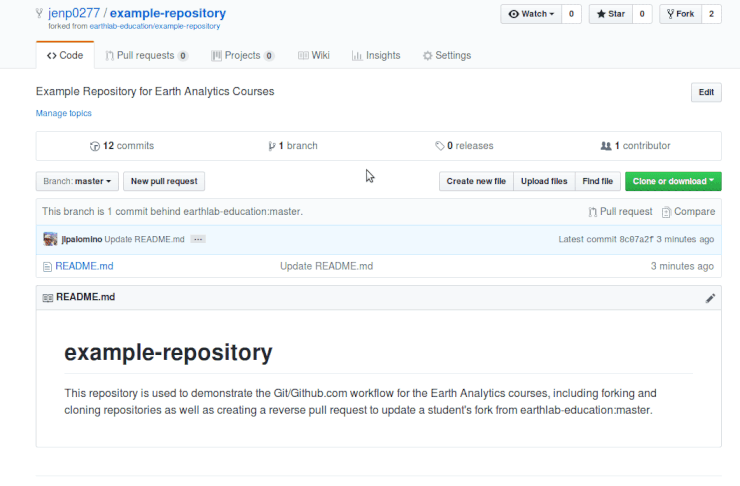
Task: Click the Manage topics link
Action: (x=64, y=113)
